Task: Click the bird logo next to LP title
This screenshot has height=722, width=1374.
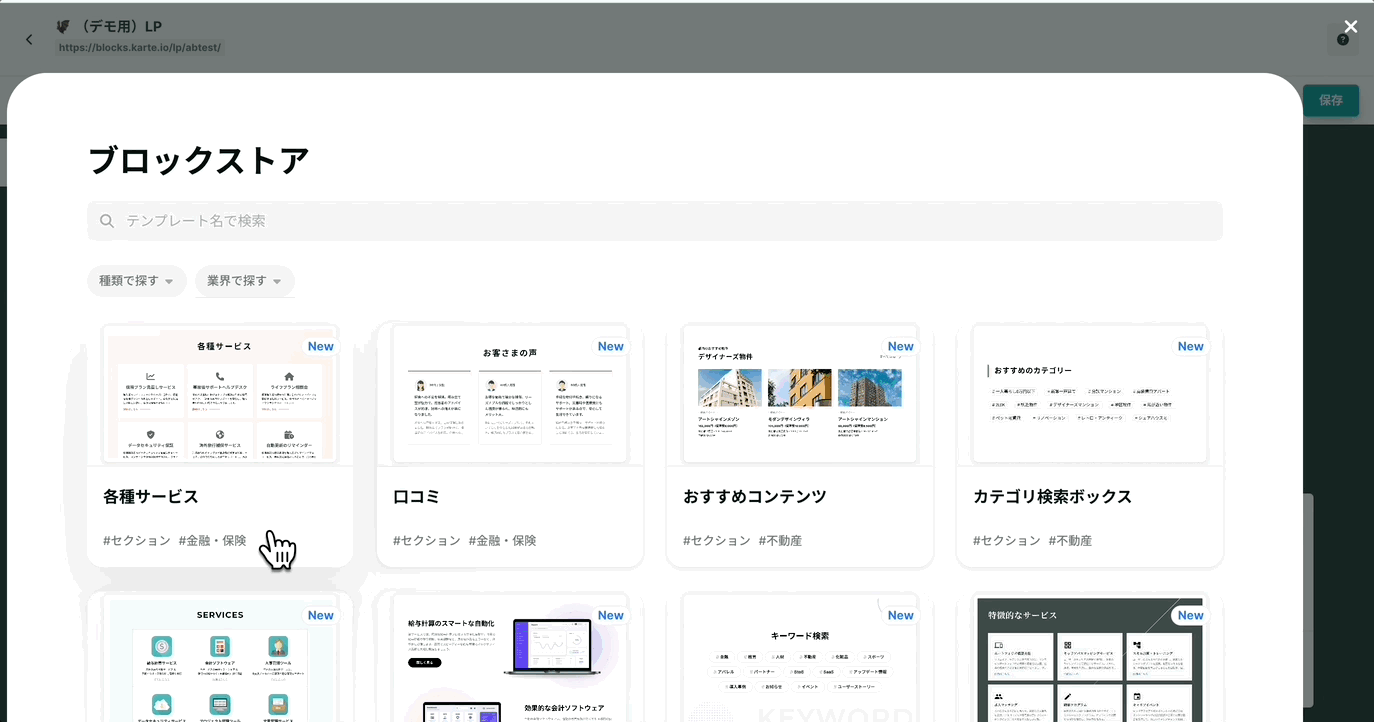Action: click(65, 26)
